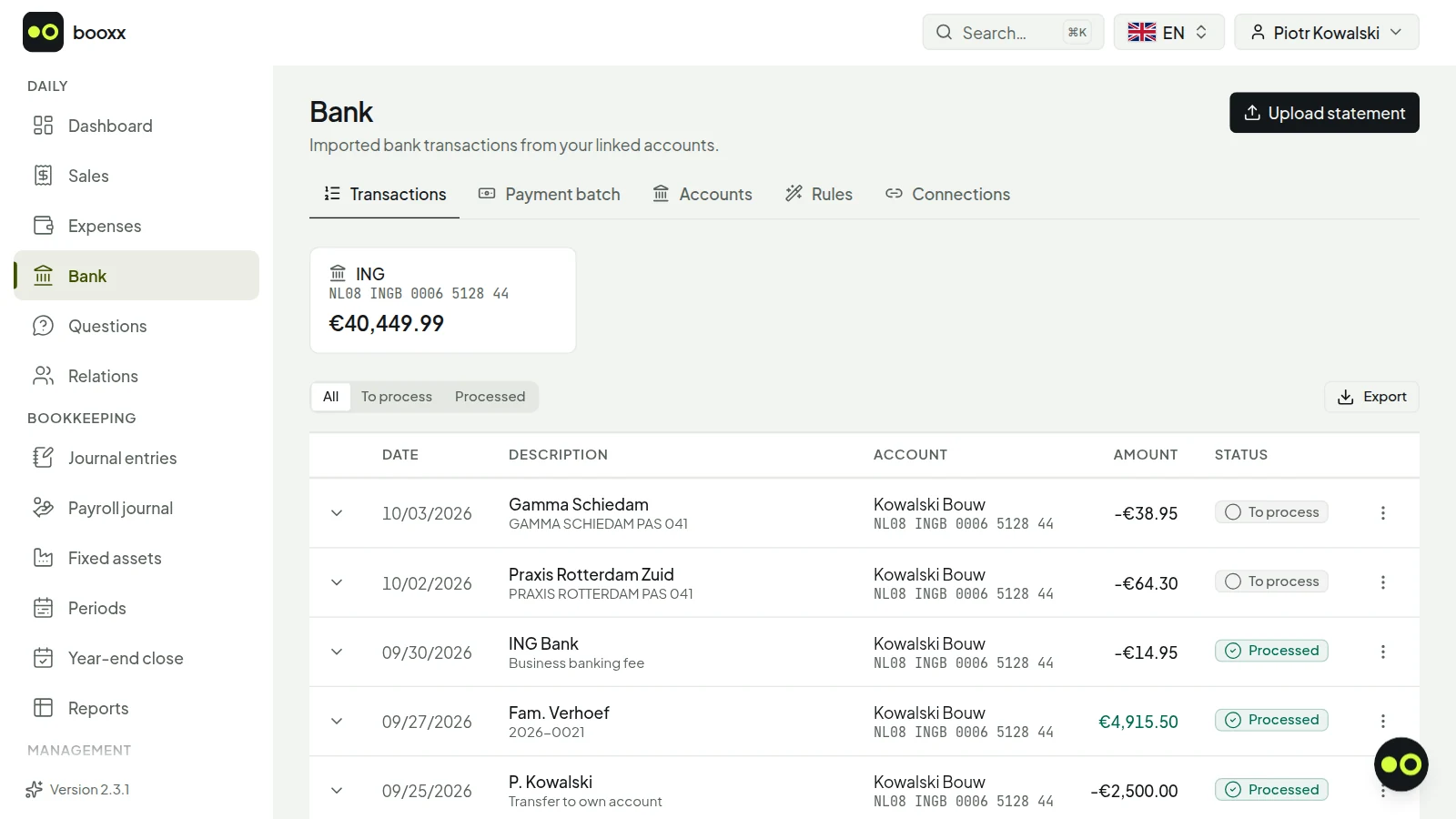
Task: Click the Search field
Action: click(1013, 32)
